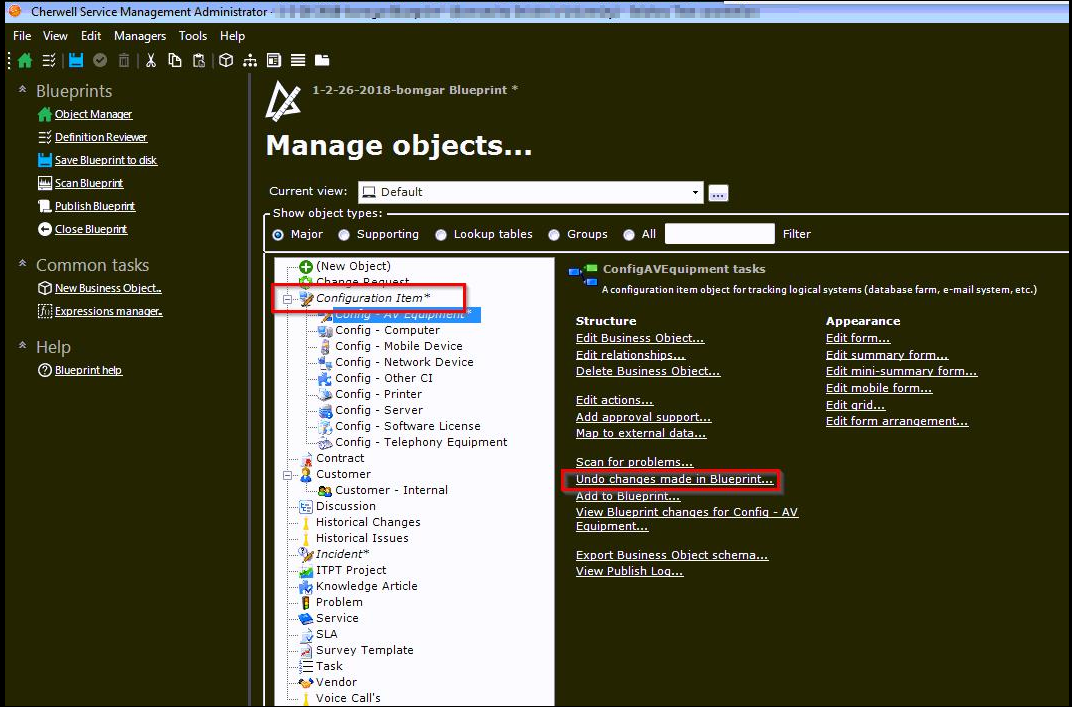Click the Save Blueprint disk icon in toolbar
The image size is (1072, 707).
coord(76,60)
